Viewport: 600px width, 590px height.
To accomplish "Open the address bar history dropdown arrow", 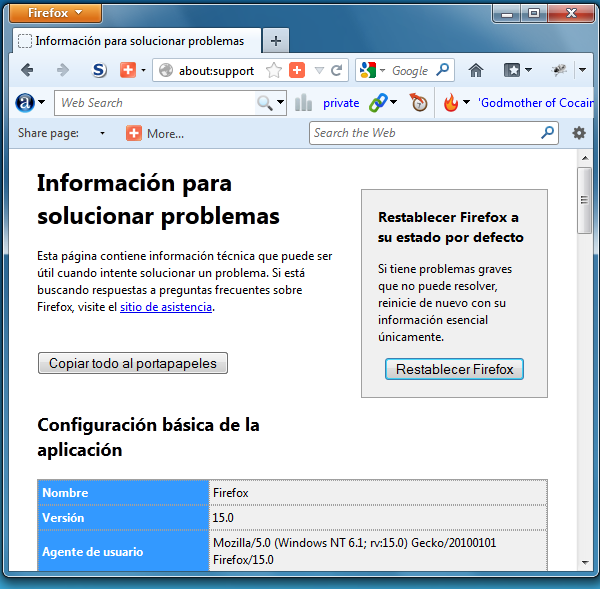I will [x=319, y=70].
